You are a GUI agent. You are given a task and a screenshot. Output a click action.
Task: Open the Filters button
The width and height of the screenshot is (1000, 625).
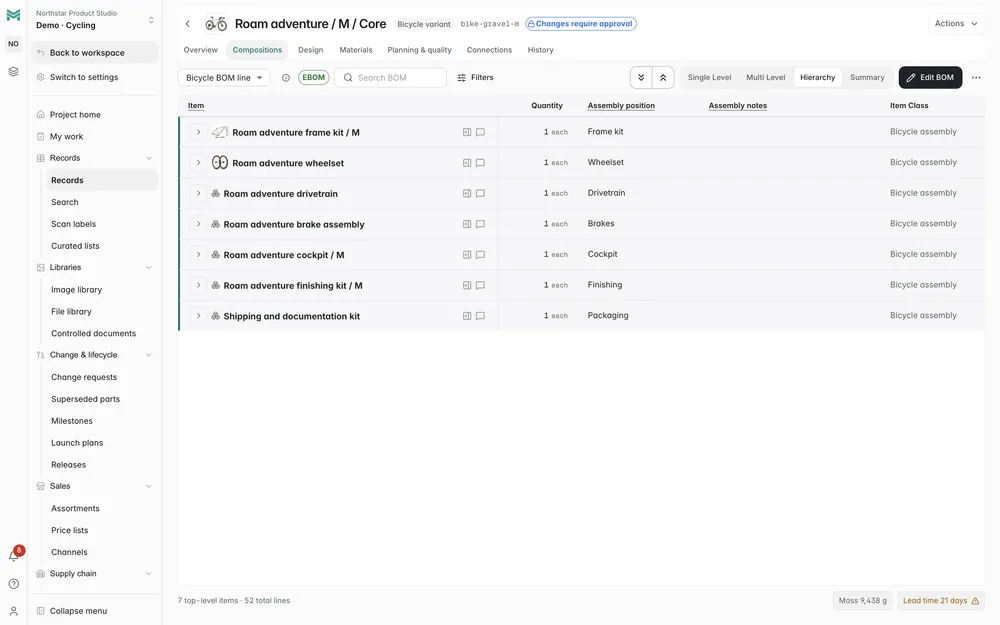pos(475,77)
